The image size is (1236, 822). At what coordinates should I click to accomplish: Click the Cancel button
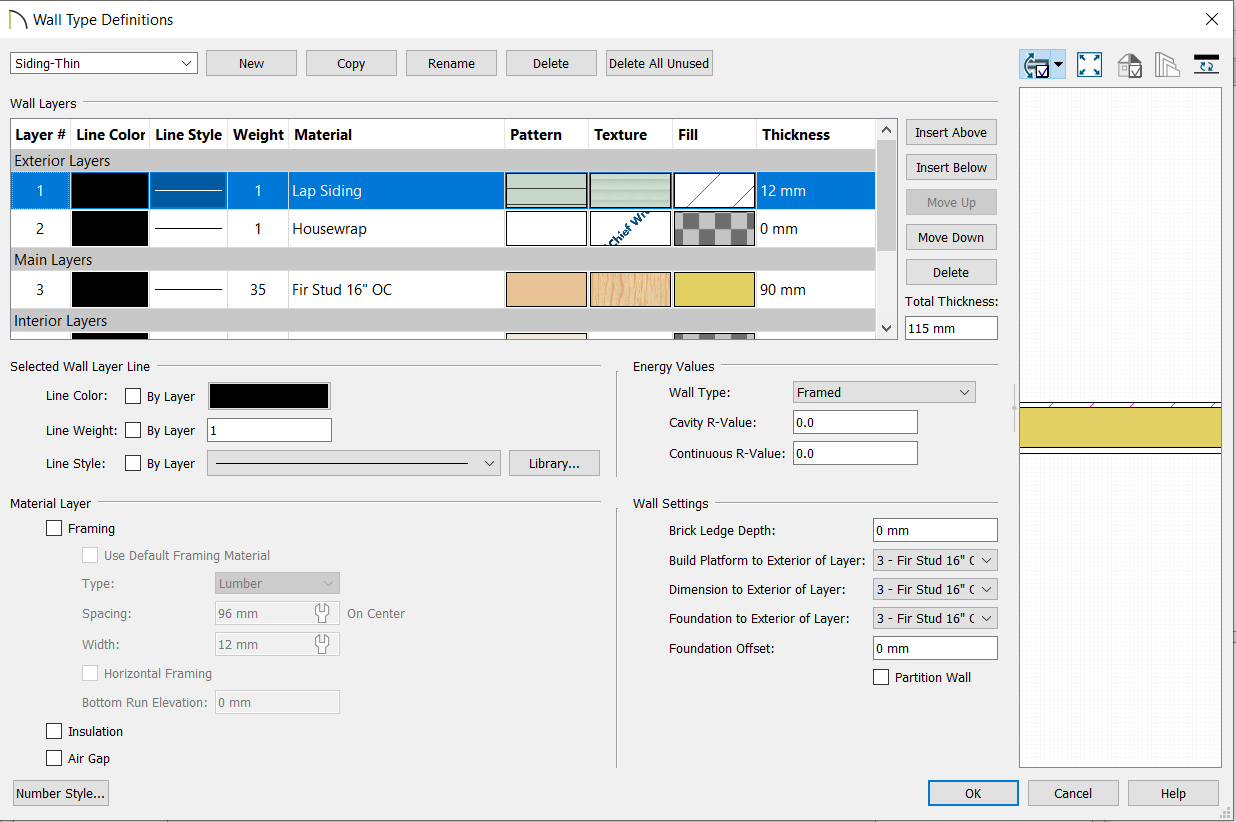[1073, 793]
